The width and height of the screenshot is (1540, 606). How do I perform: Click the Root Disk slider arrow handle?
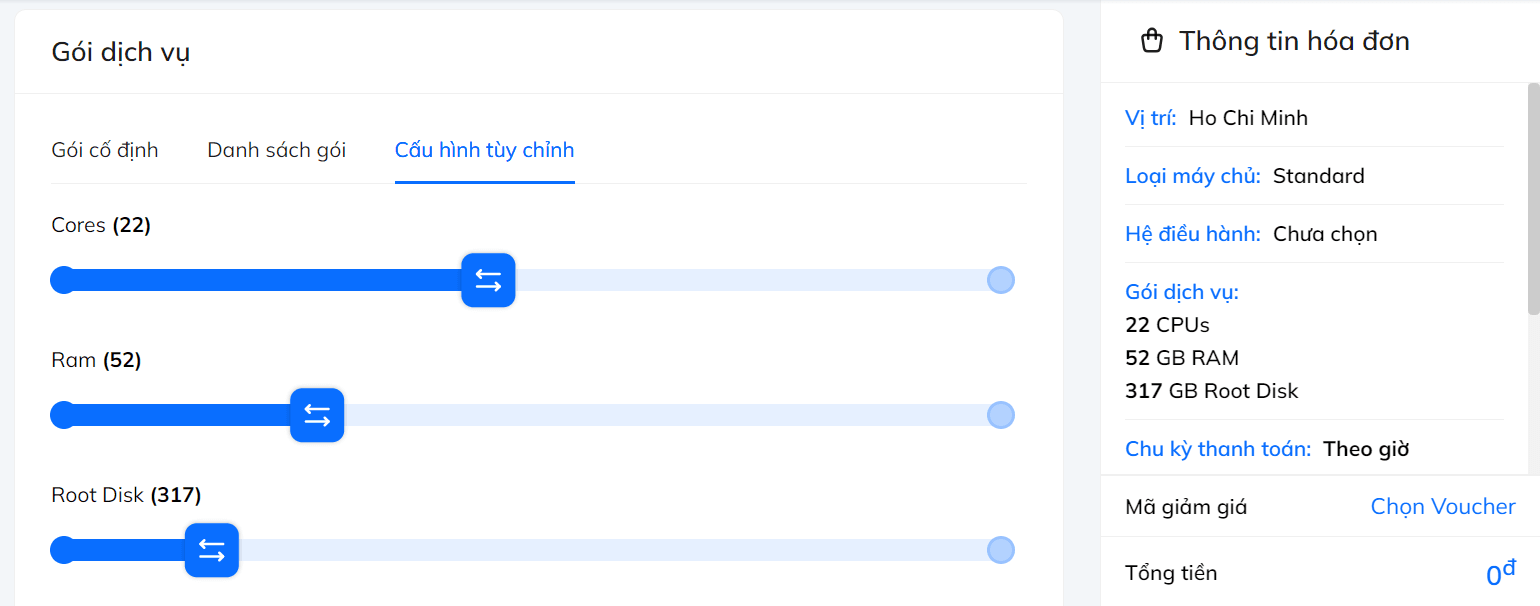point(212,550)
